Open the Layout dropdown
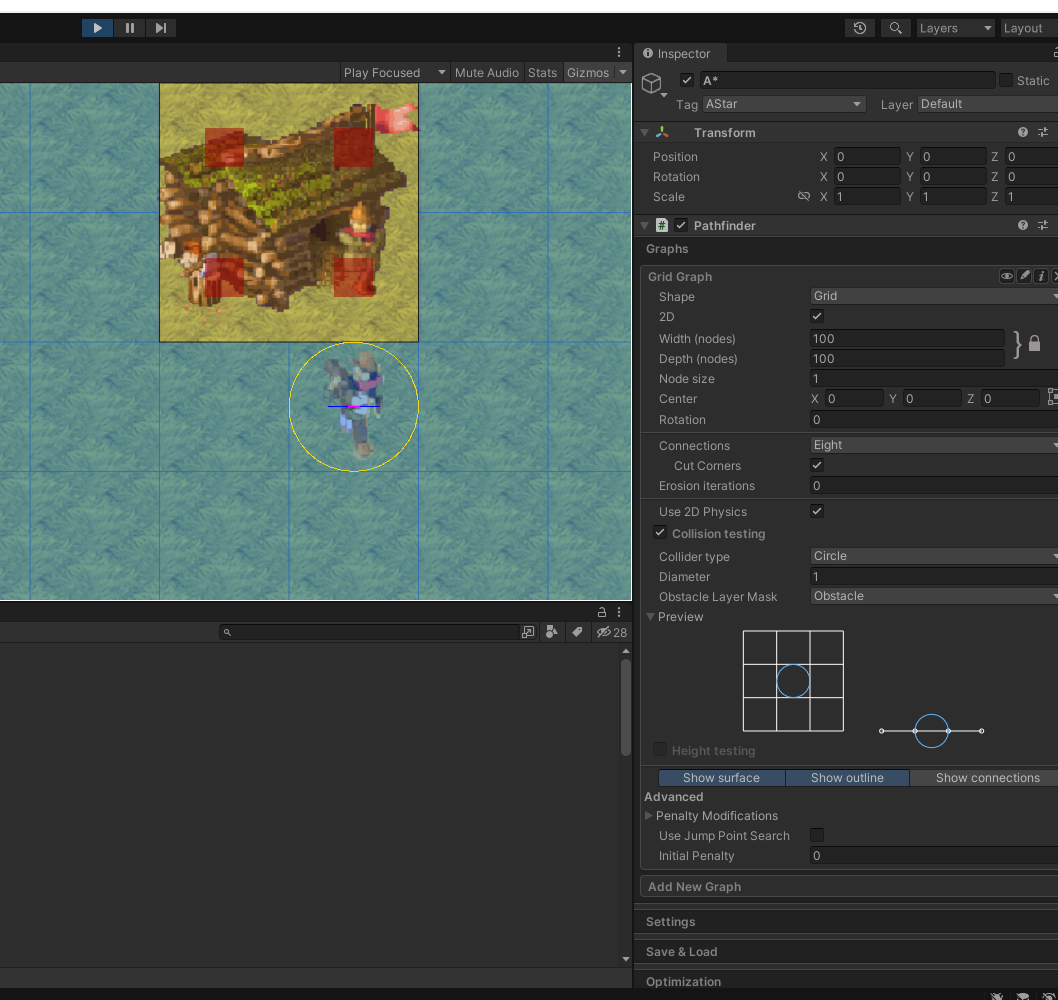This screenshot has height=1000, width=1058. point(1028,28)
